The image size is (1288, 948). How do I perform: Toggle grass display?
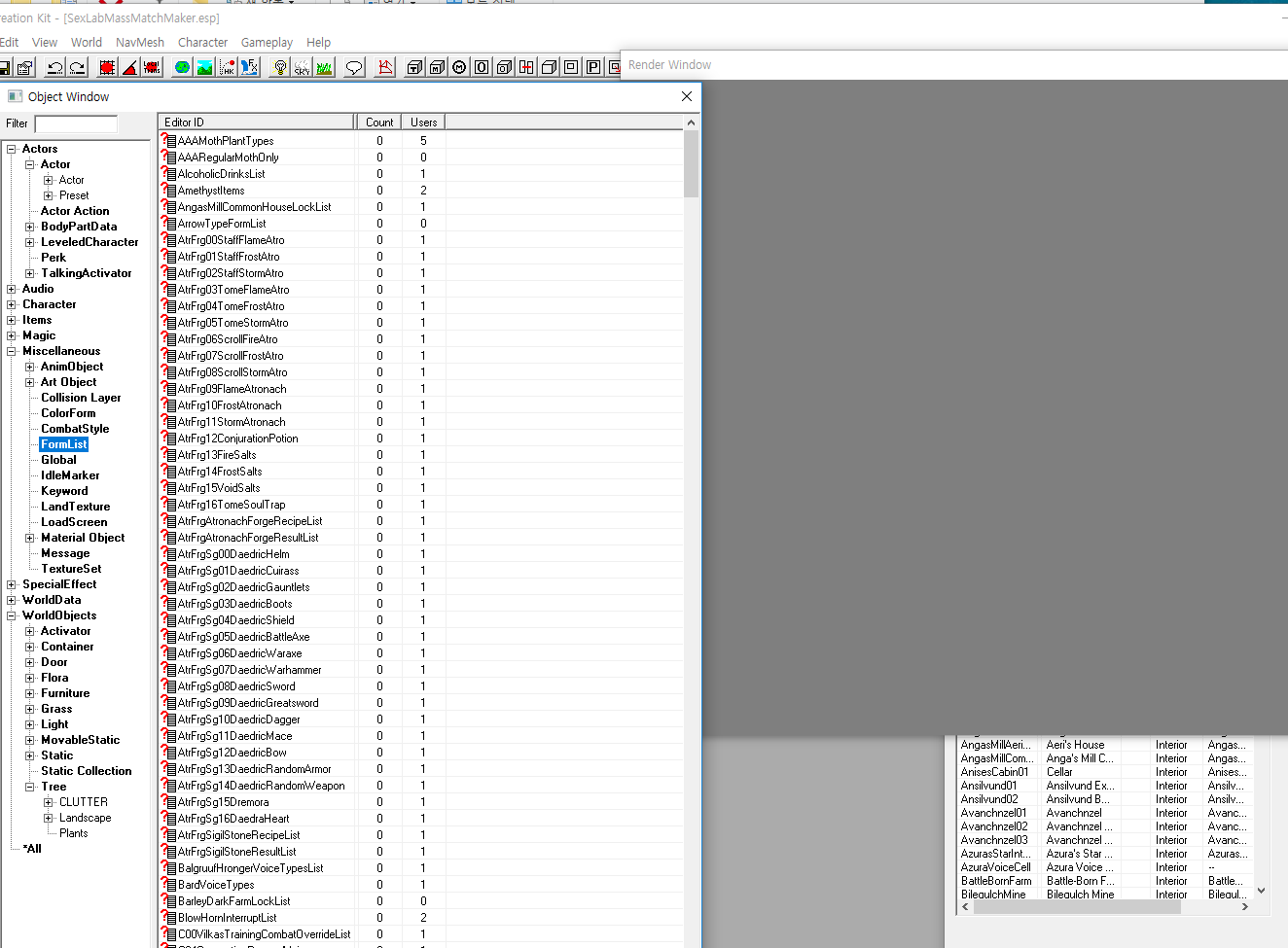[323, 67]
